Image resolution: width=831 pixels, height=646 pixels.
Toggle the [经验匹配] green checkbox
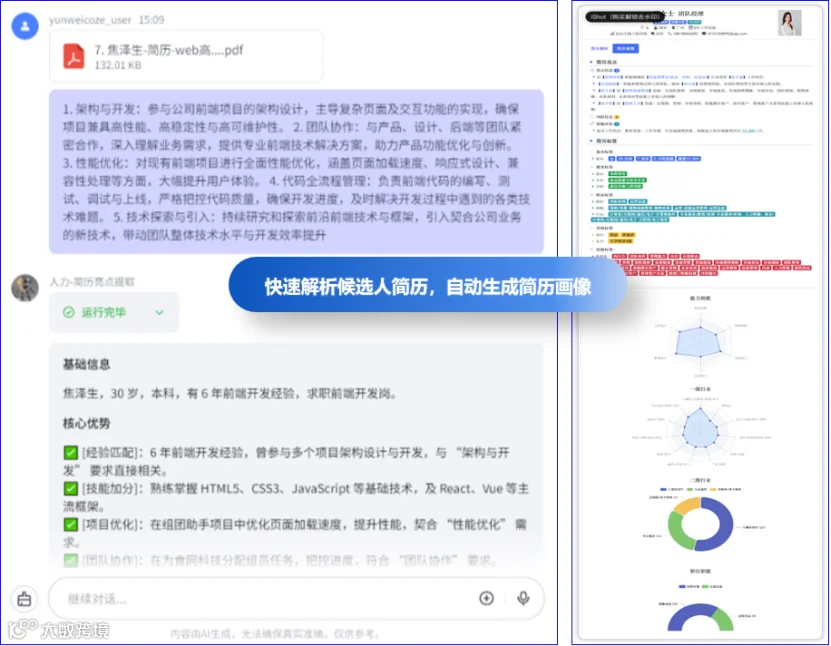tap(70, 453)
